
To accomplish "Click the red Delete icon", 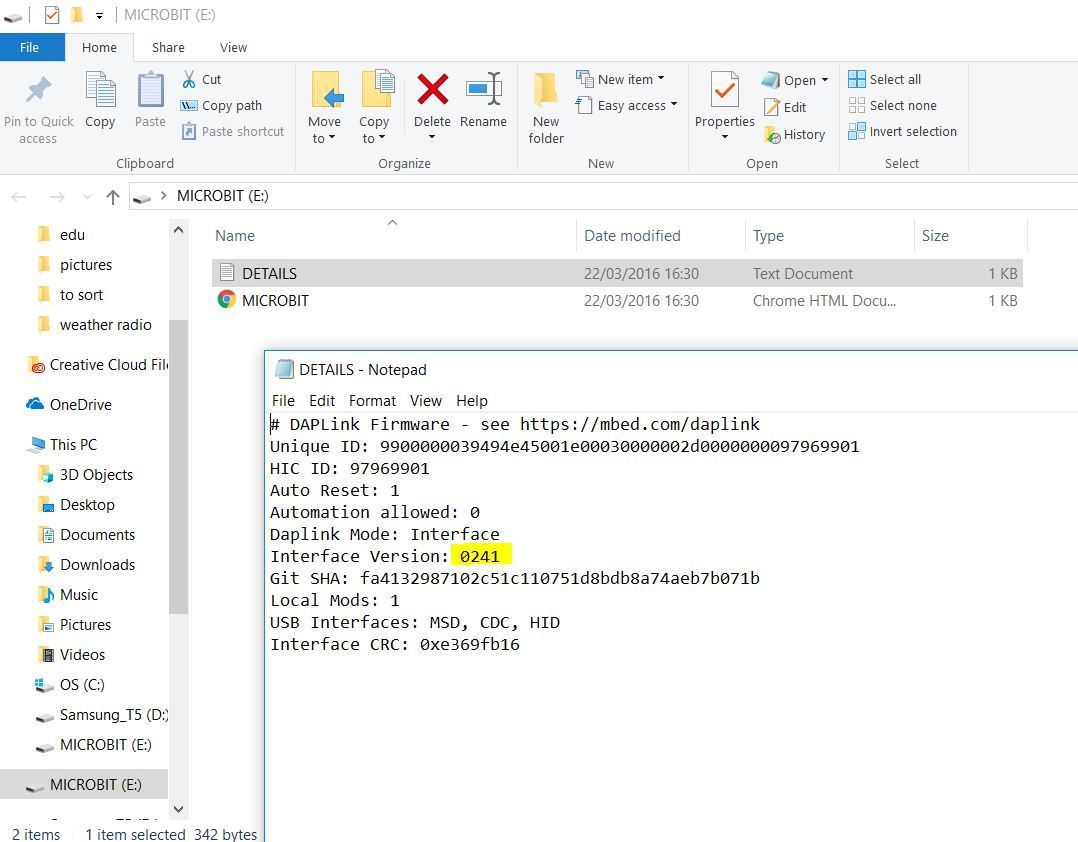I will tap(432, 89).
